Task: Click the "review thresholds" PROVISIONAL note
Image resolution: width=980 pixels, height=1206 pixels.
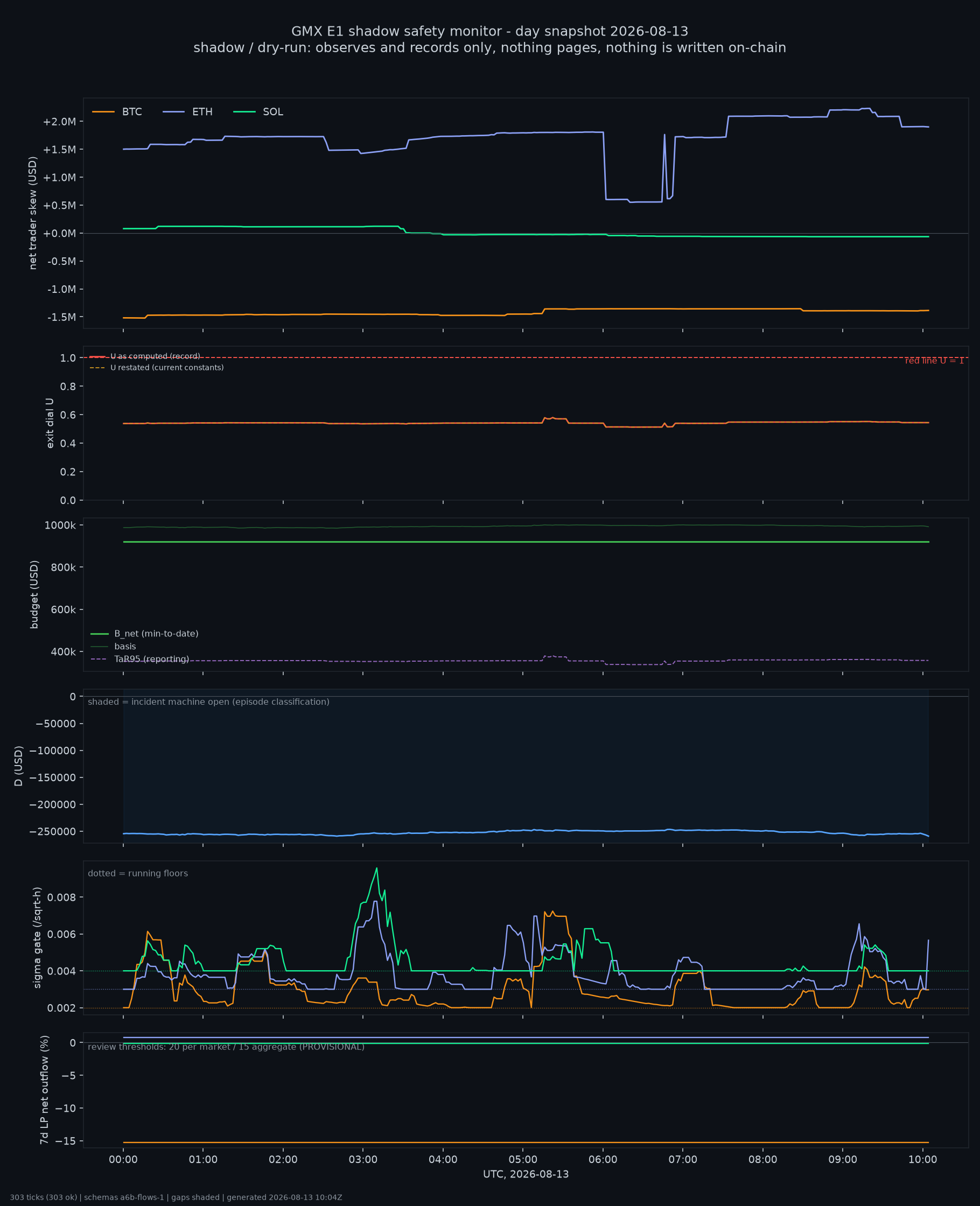Action: pyautogui.click(x=226, y=1047)
